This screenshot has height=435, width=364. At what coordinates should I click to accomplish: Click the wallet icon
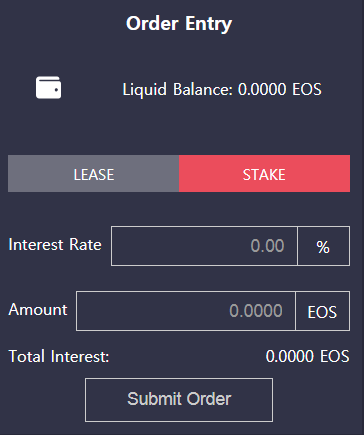pyautogui.click(x=48, y=88)
